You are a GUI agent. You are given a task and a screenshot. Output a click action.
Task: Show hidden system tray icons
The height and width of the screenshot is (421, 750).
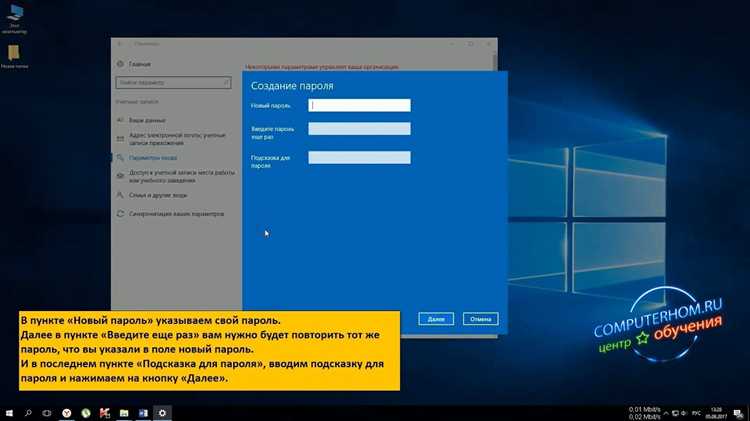666,413
